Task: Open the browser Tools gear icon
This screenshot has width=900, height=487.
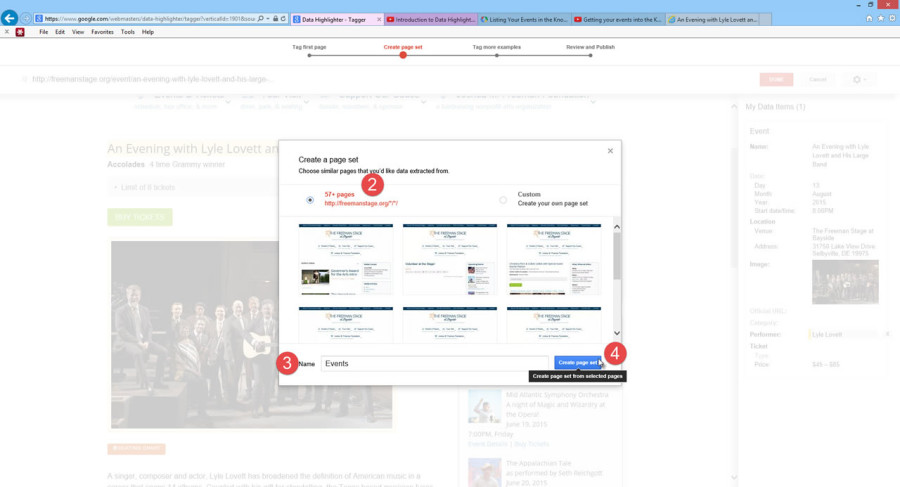Action: [x=892, y=18]
